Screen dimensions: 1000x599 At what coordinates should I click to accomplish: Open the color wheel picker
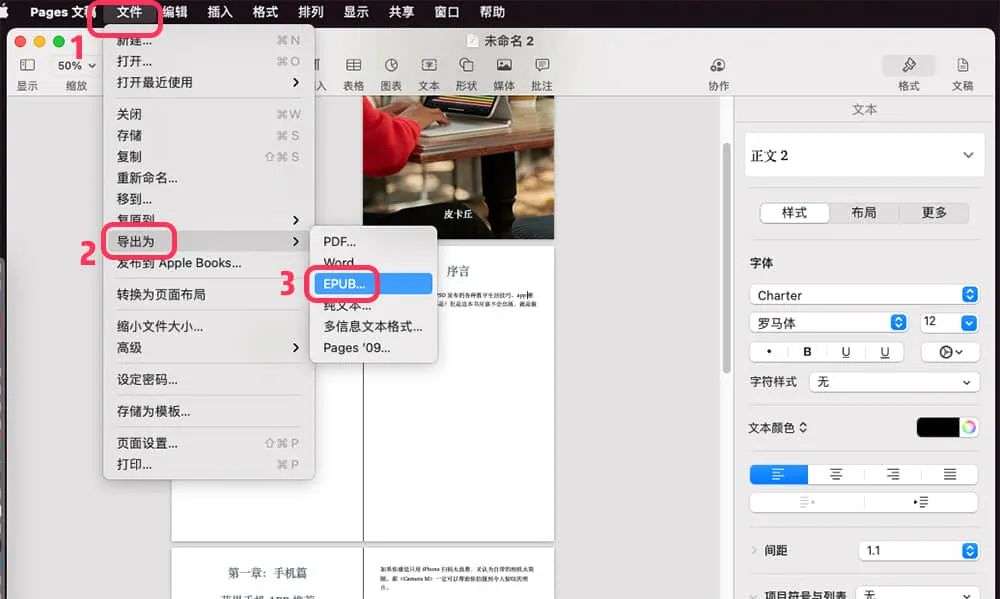[969, 427]
